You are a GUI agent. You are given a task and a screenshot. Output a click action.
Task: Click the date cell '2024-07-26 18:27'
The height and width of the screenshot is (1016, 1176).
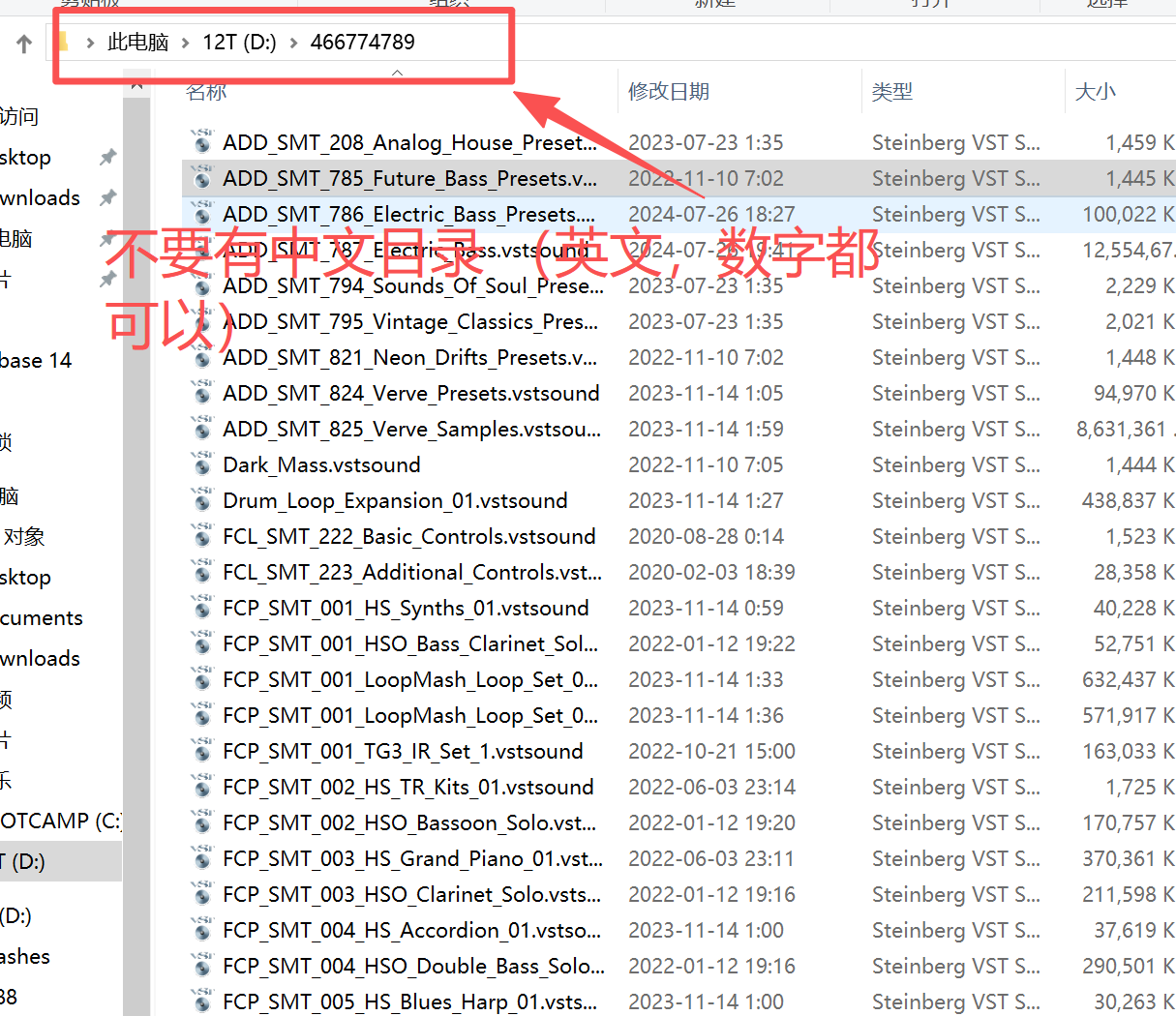[x=711, y=214]
